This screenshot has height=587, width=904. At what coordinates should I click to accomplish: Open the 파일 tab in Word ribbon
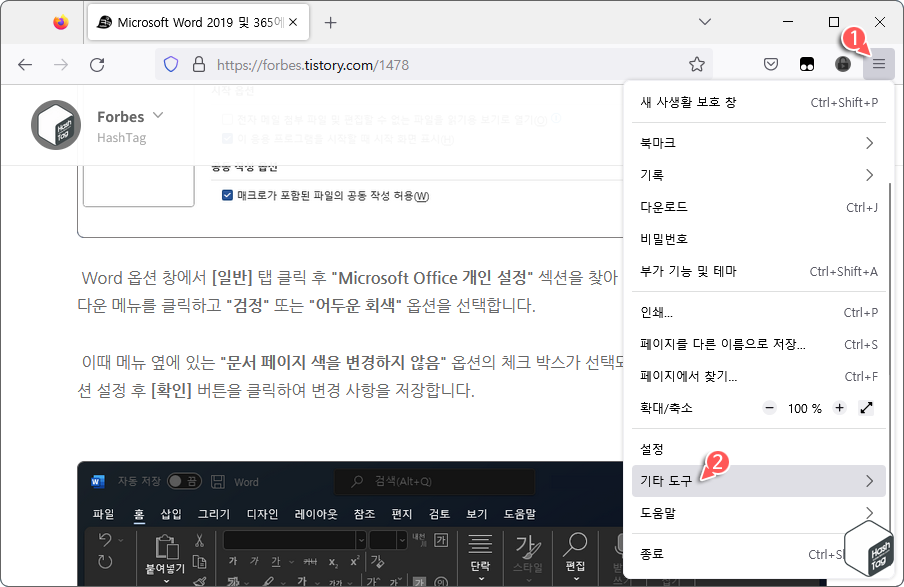(103, 513)
